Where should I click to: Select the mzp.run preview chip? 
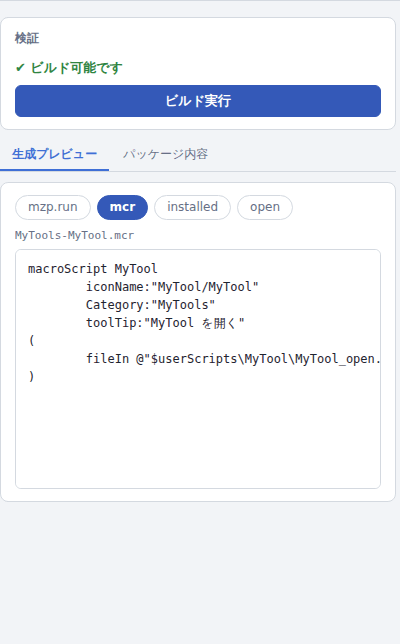pyautogui.click(x=53, y=207)
